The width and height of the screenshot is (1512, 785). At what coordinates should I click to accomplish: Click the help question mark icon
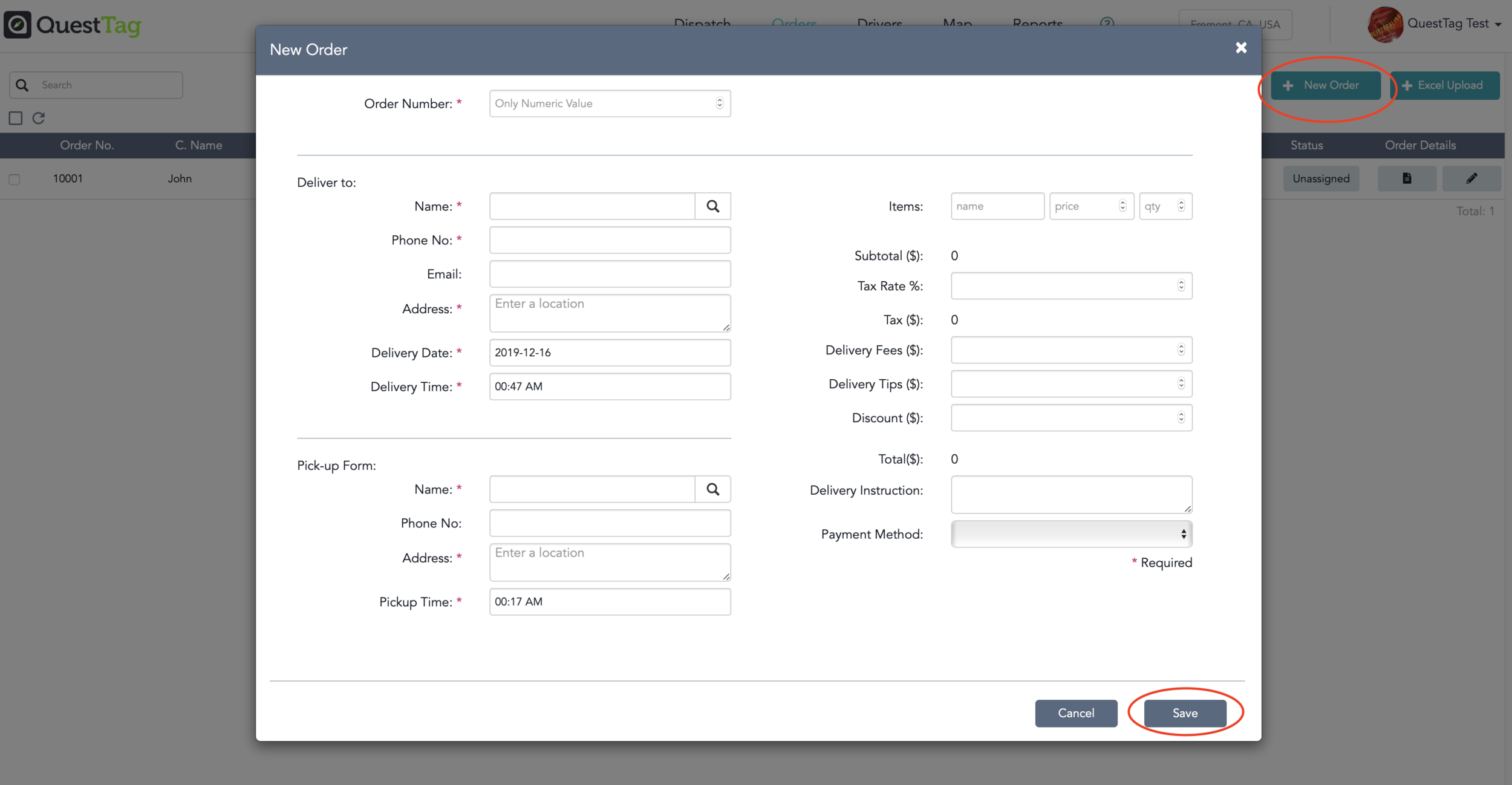1106,23
